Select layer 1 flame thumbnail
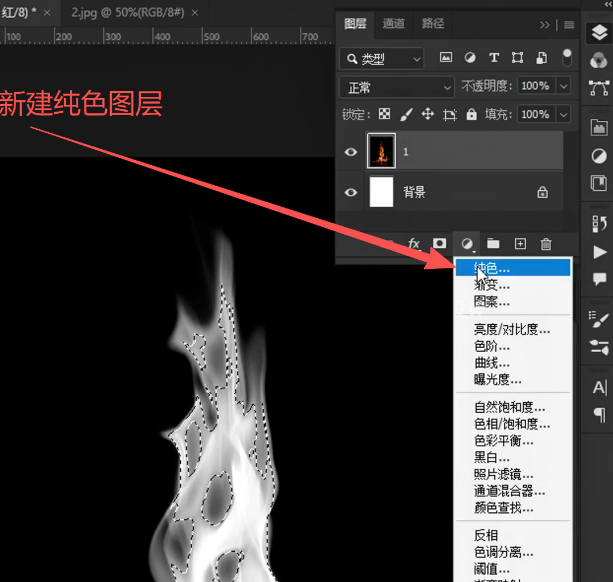 point(381,151)
